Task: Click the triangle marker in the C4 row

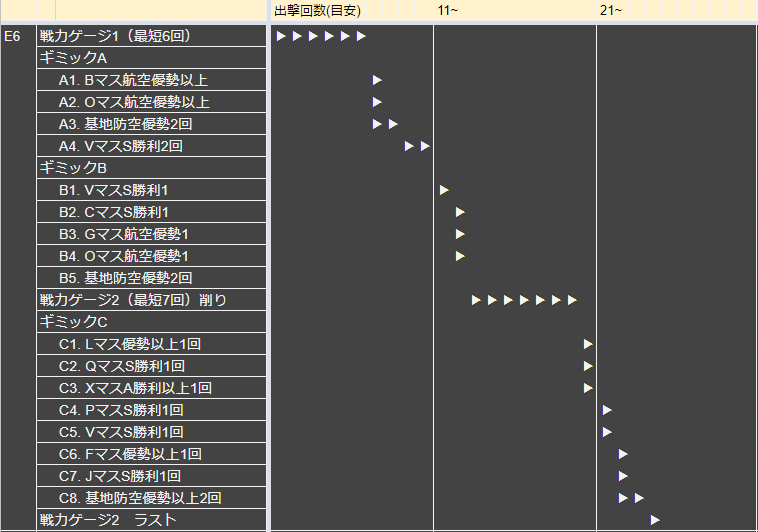Action: [x=607, y=411]
